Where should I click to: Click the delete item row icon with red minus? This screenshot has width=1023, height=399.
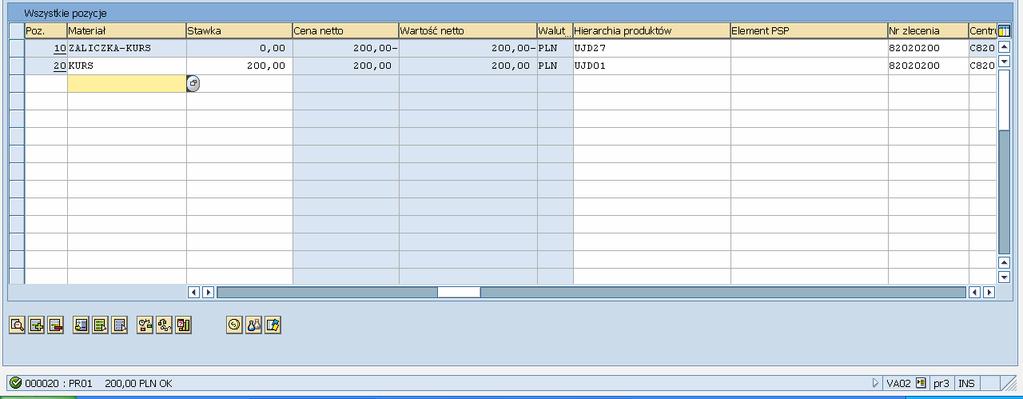55,325
